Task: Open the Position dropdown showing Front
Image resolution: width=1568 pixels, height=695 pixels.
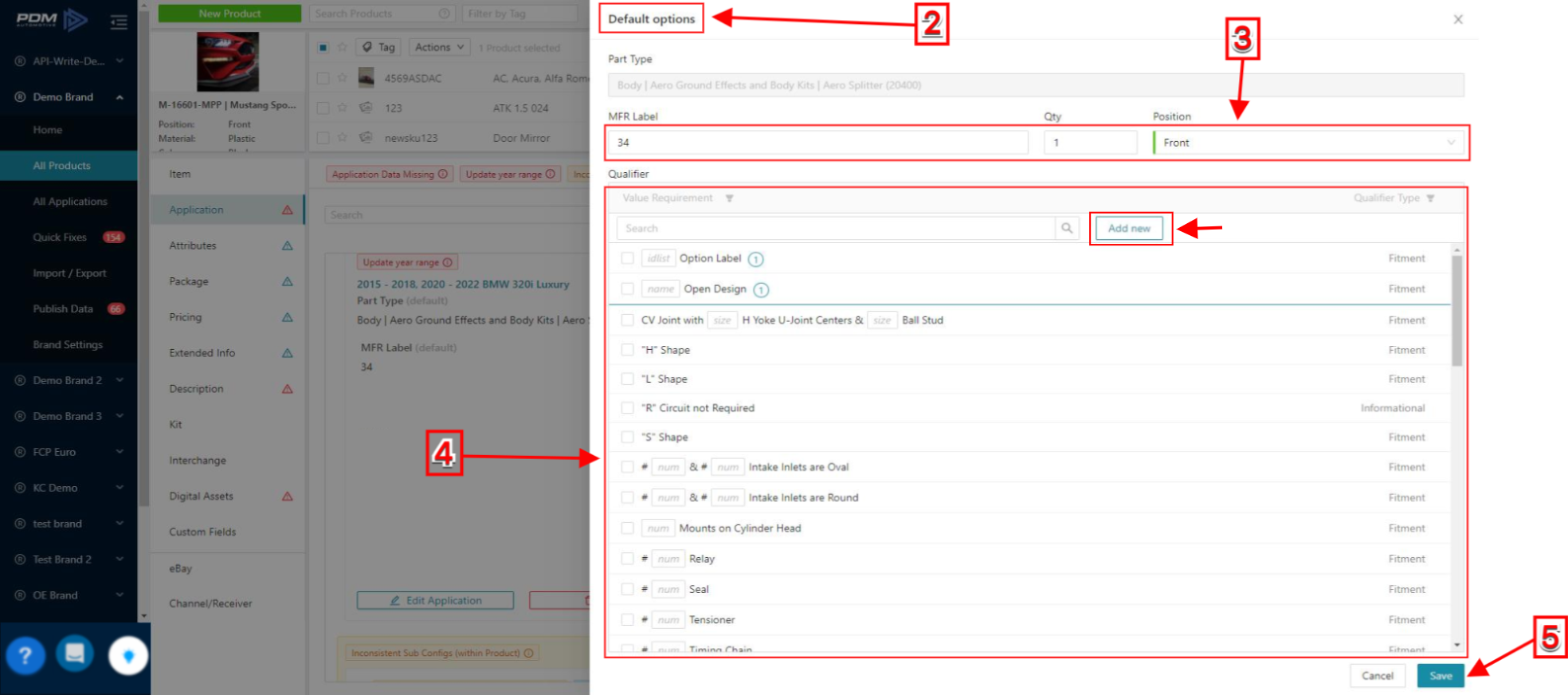Action: click(x=1308, y=143)
